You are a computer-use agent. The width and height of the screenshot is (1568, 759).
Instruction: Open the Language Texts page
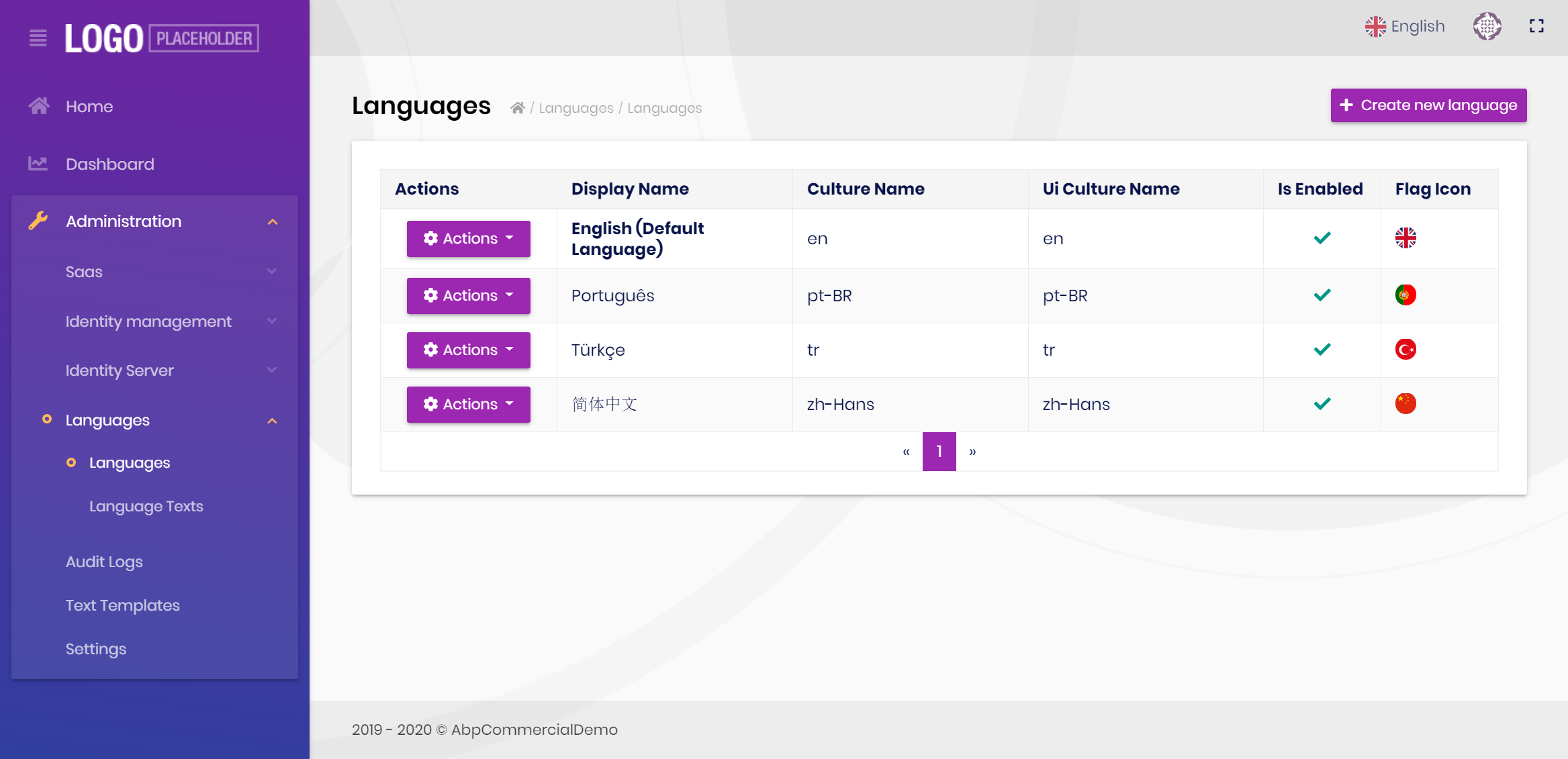point(146,506)
